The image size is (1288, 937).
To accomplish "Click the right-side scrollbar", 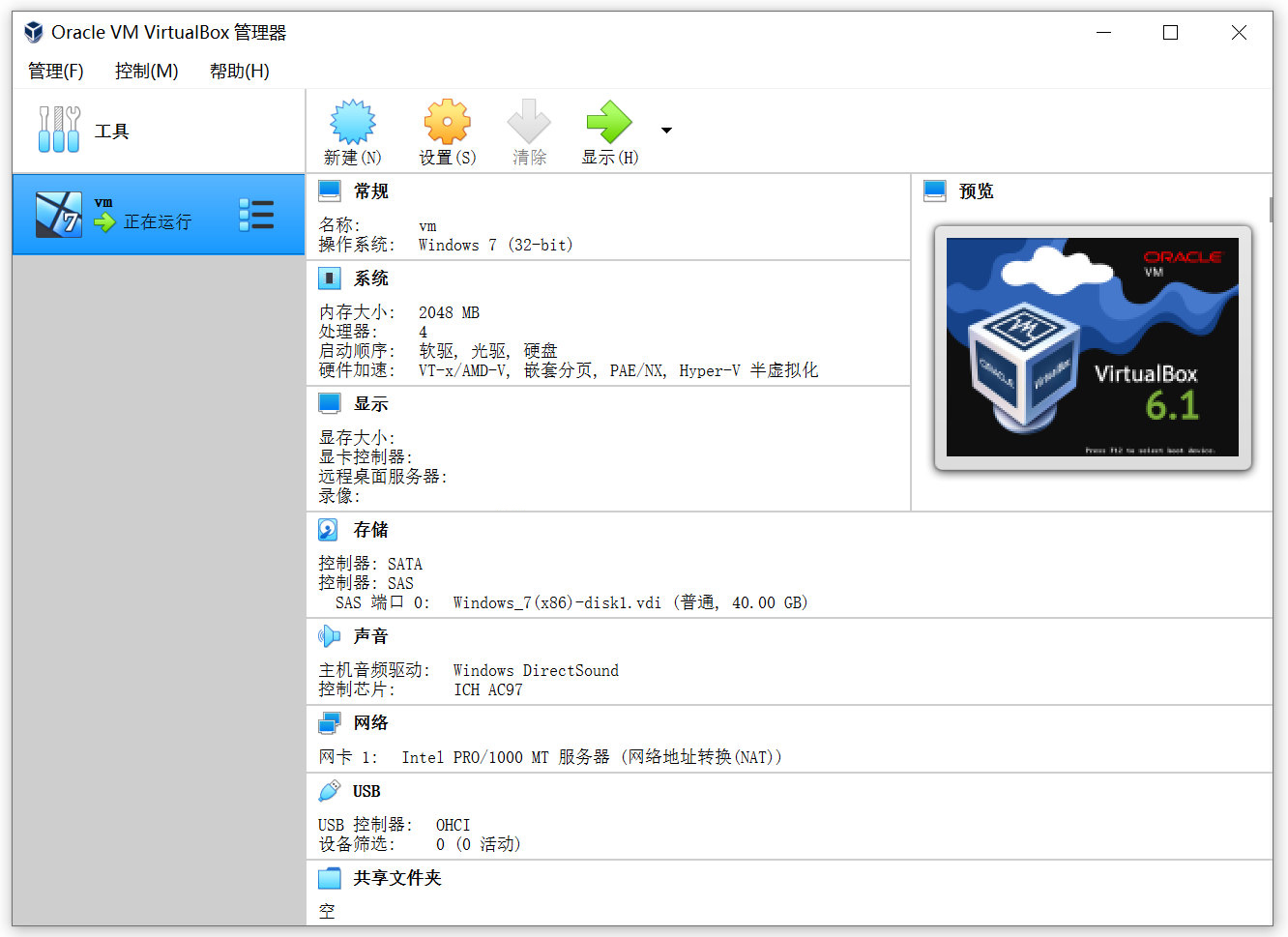I will pos(1272,208).
